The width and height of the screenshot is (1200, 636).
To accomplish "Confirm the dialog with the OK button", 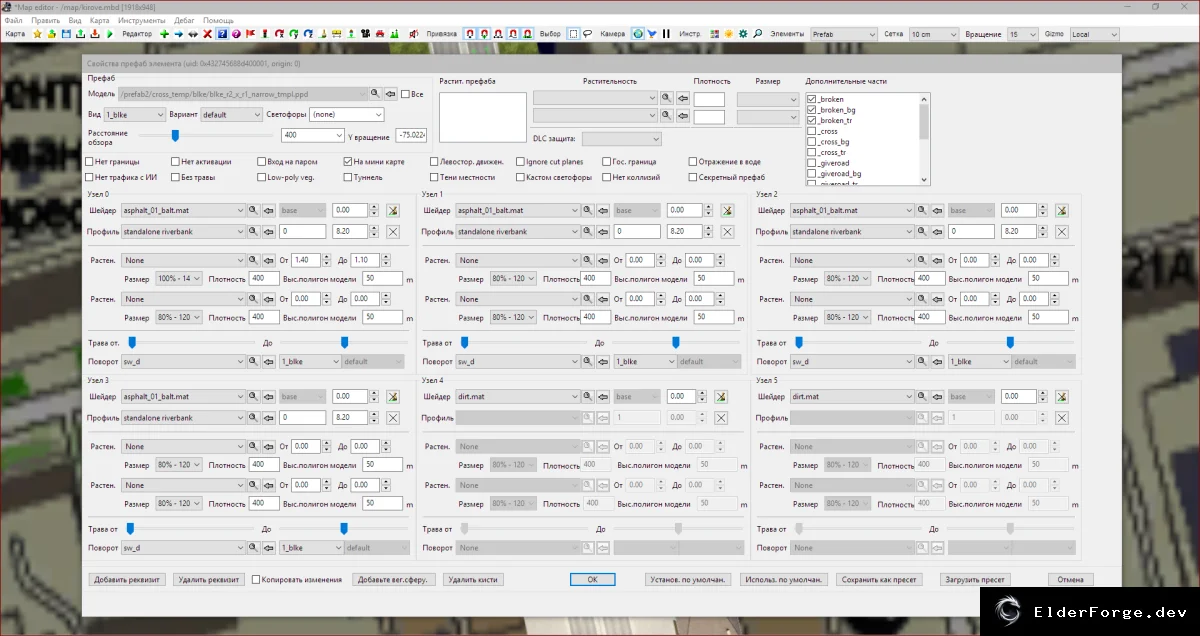I will point(592,579).
